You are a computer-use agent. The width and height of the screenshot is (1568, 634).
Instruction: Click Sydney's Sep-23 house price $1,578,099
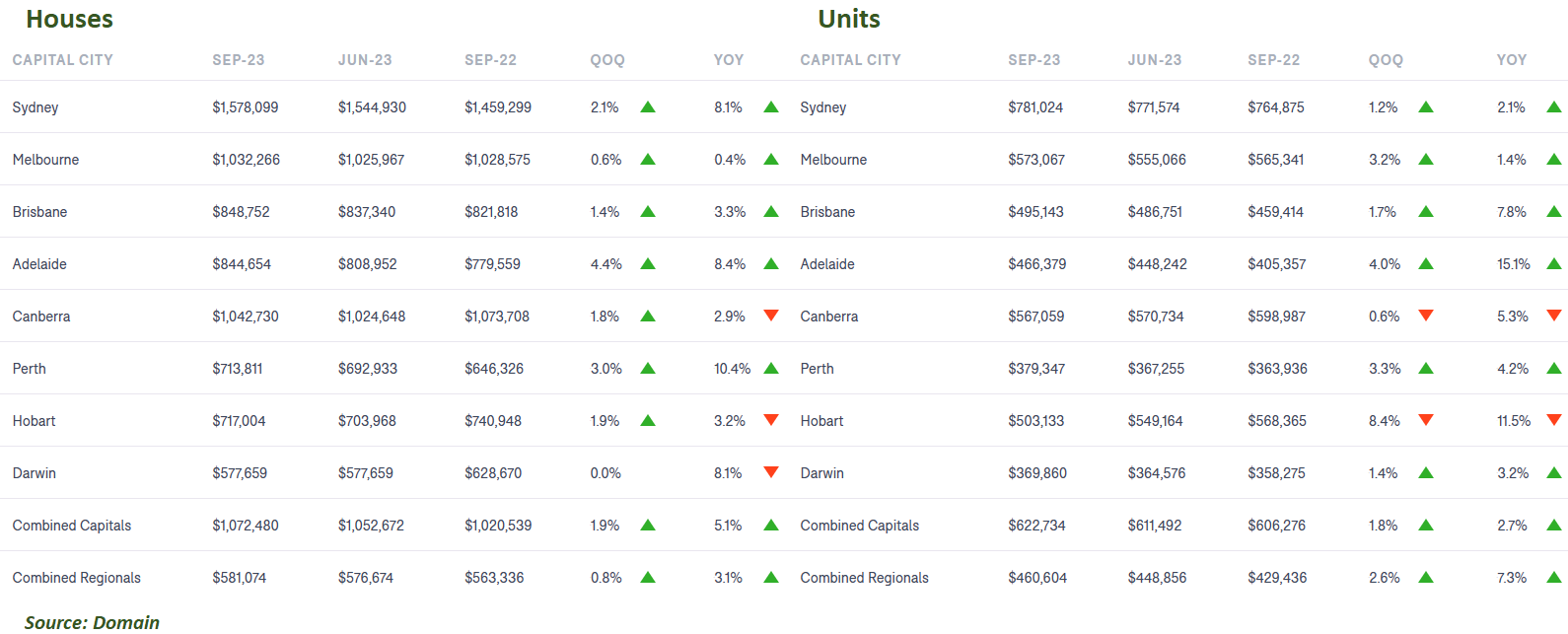pyautogui.click(x=245, y=107)
